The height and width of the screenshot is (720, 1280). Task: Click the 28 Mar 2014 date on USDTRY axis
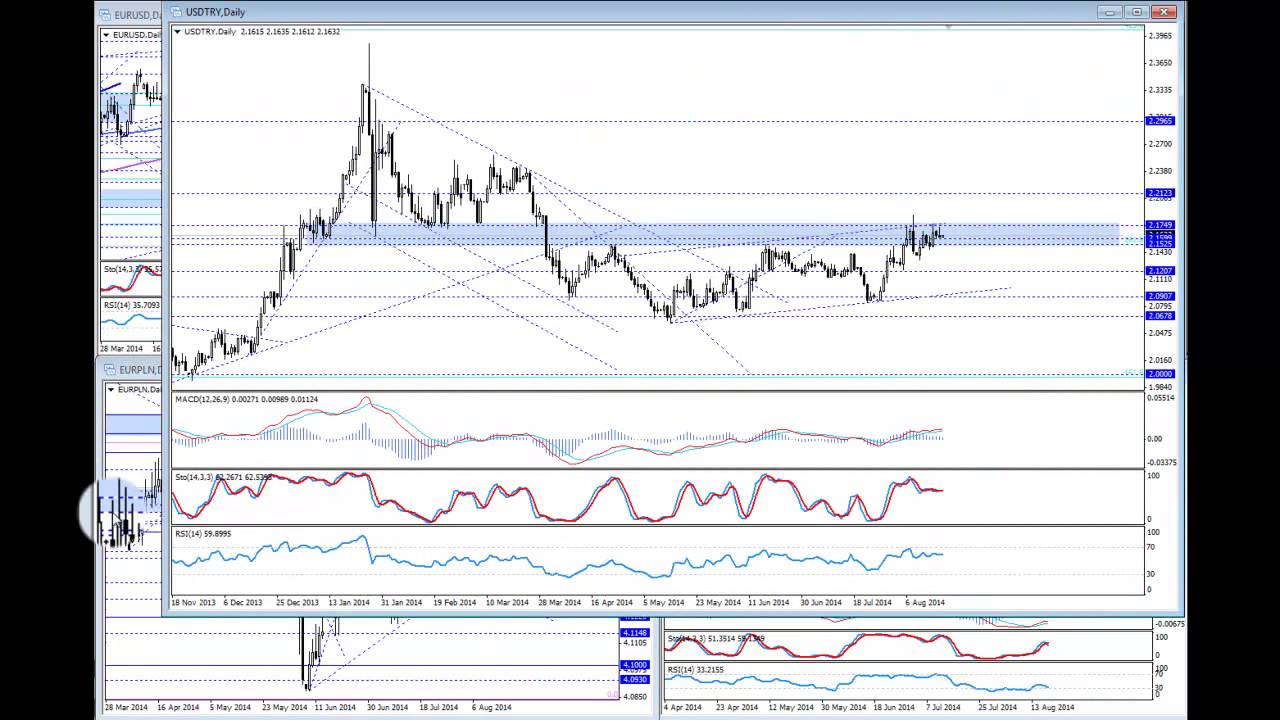point(558,603)
